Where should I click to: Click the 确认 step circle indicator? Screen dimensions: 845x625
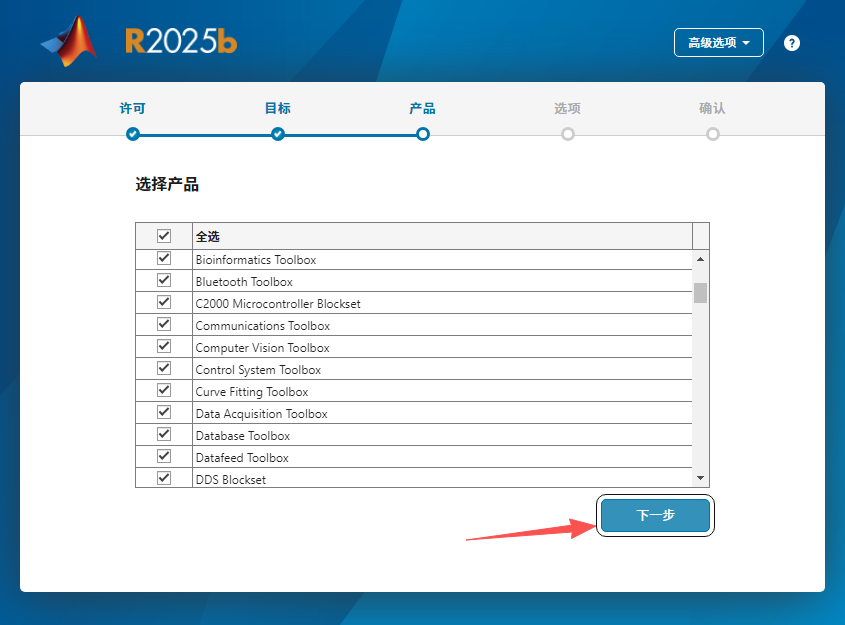[x=712, y=133]
